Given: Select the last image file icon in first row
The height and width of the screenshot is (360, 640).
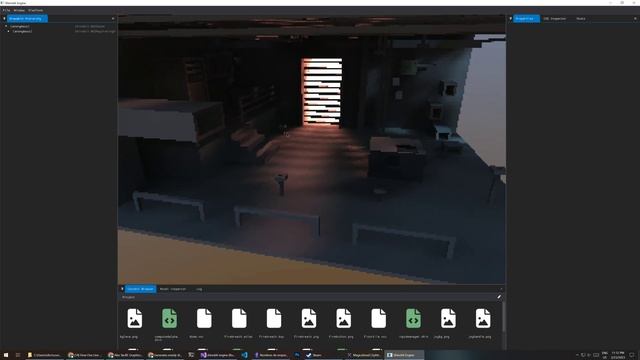Looking at the screenshot, I should coord(483,318).
